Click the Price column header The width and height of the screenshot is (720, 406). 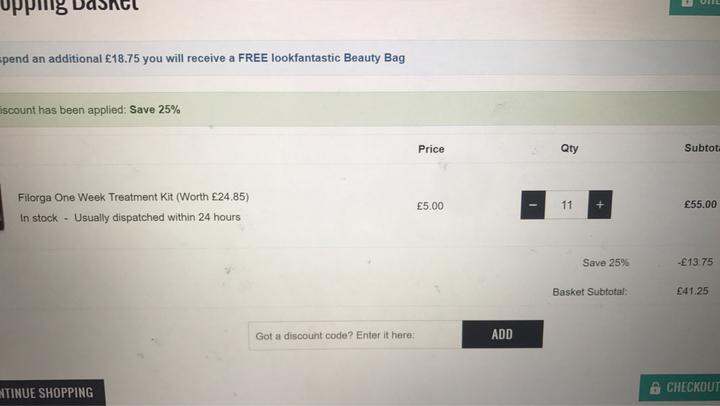tap(431, 149)
